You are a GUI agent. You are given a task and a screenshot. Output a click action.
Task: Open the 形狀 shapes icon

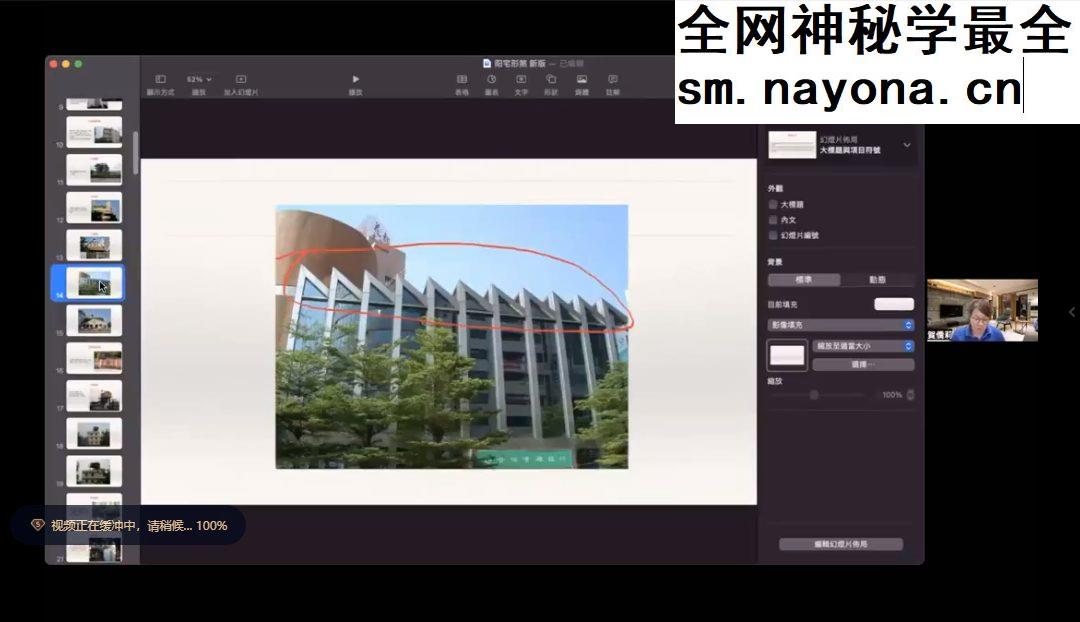[x=551, y=79]
